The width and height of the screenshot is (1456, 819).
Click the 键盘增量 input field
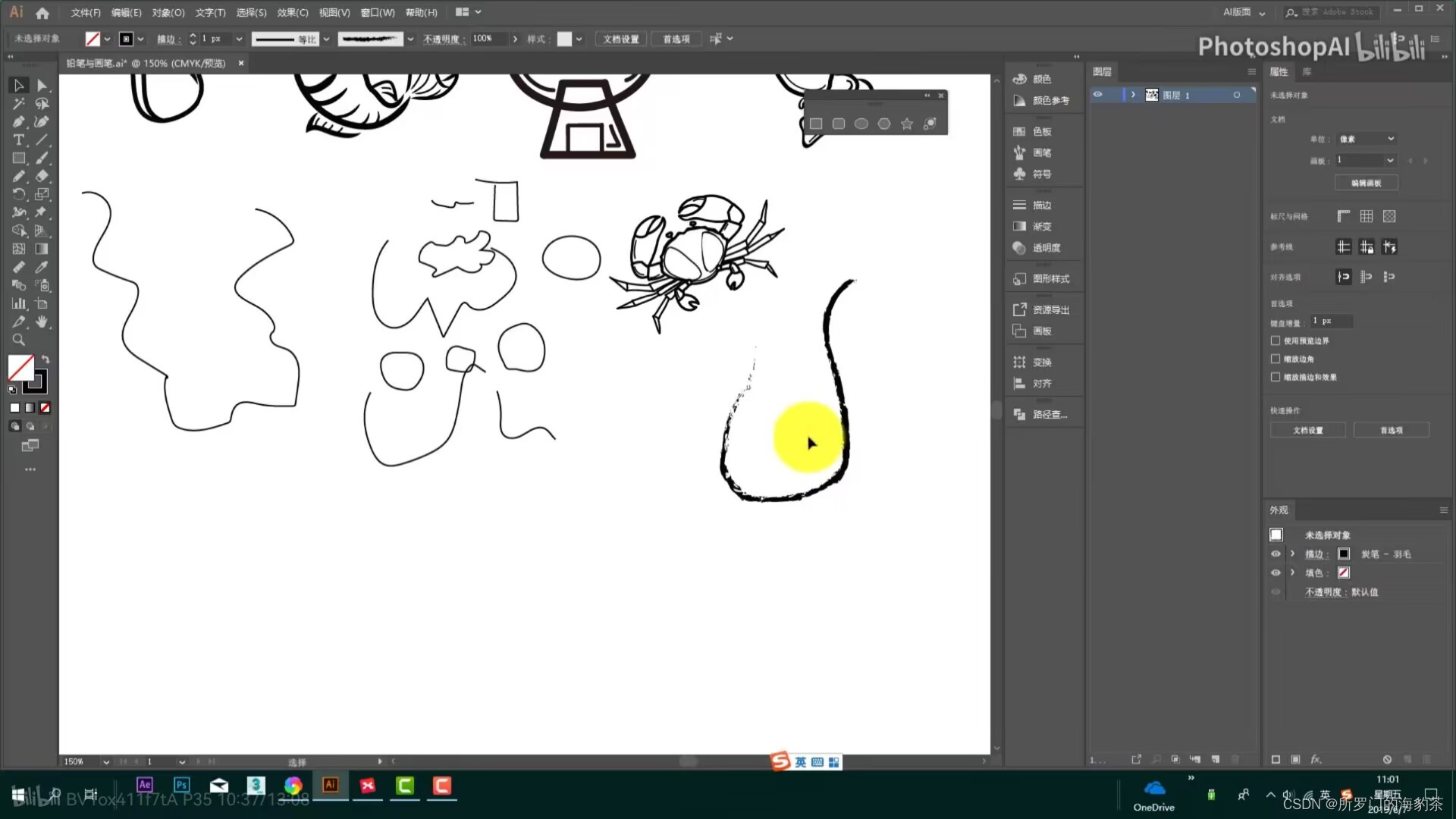(x=1331, y=322)
